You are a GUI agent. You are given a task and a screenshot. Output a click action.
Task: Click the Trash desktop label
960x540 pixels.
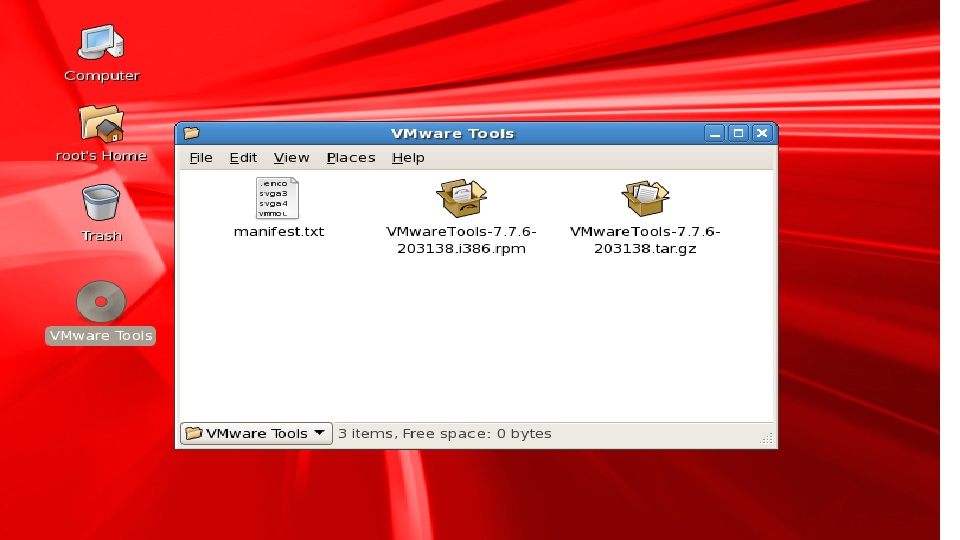click(102, 236)
